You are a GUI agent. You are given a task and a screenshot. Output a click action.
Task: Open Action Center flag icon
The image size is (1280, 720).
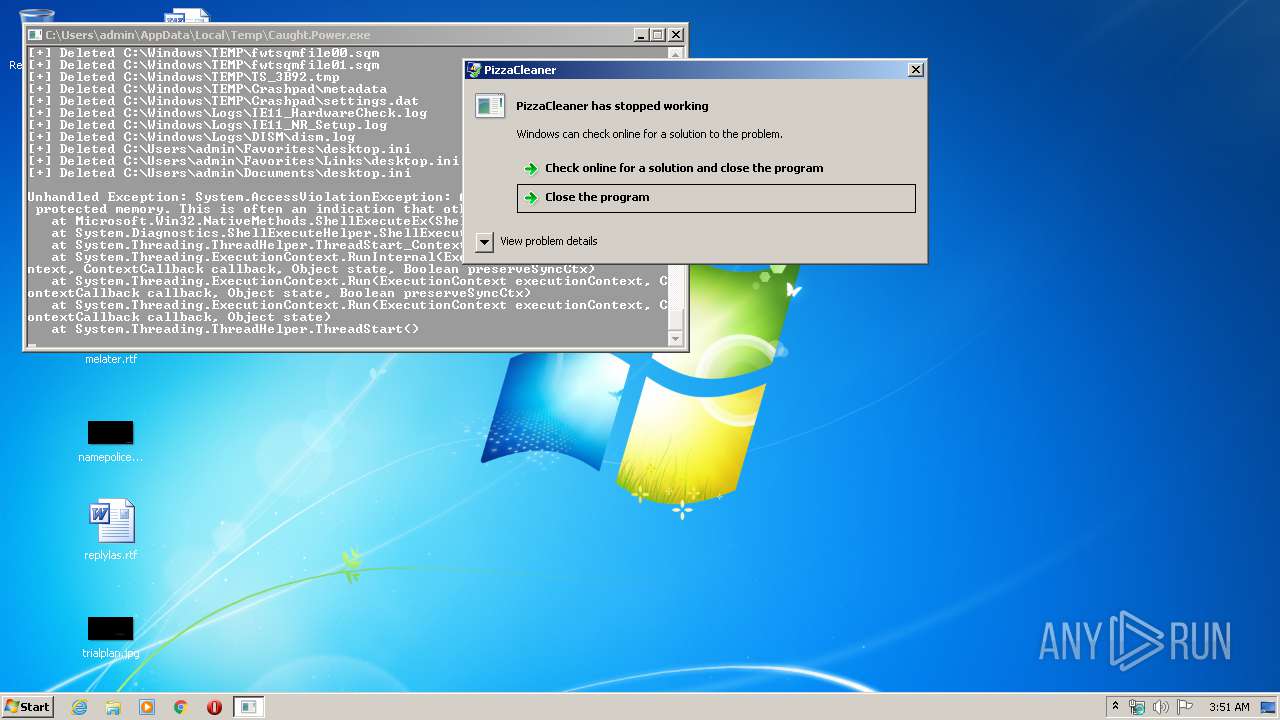tap(1185, 707)
